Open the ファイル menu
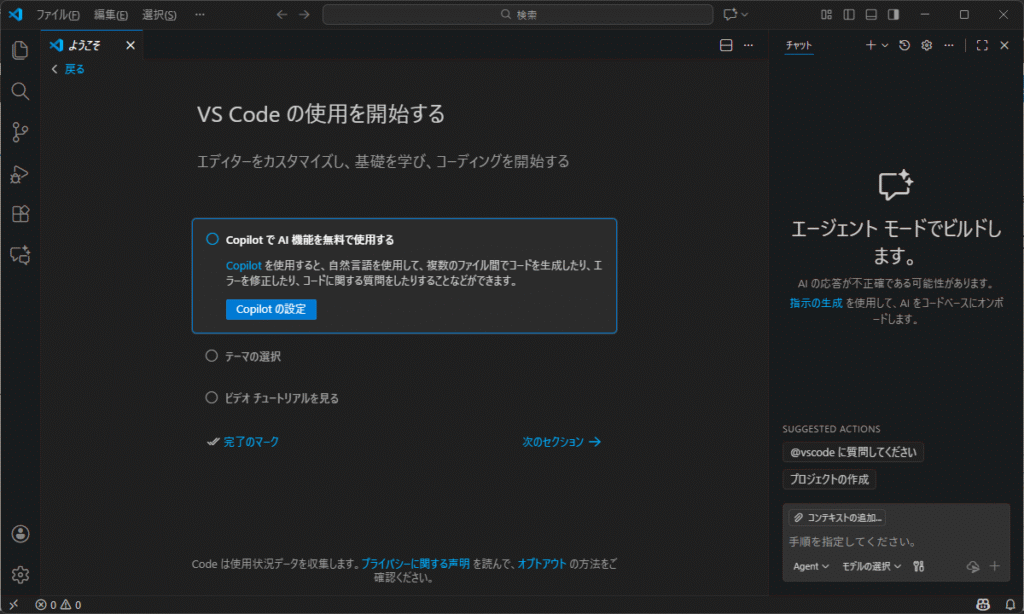This screenshot has width=1024, height=614. click(57, 15)
